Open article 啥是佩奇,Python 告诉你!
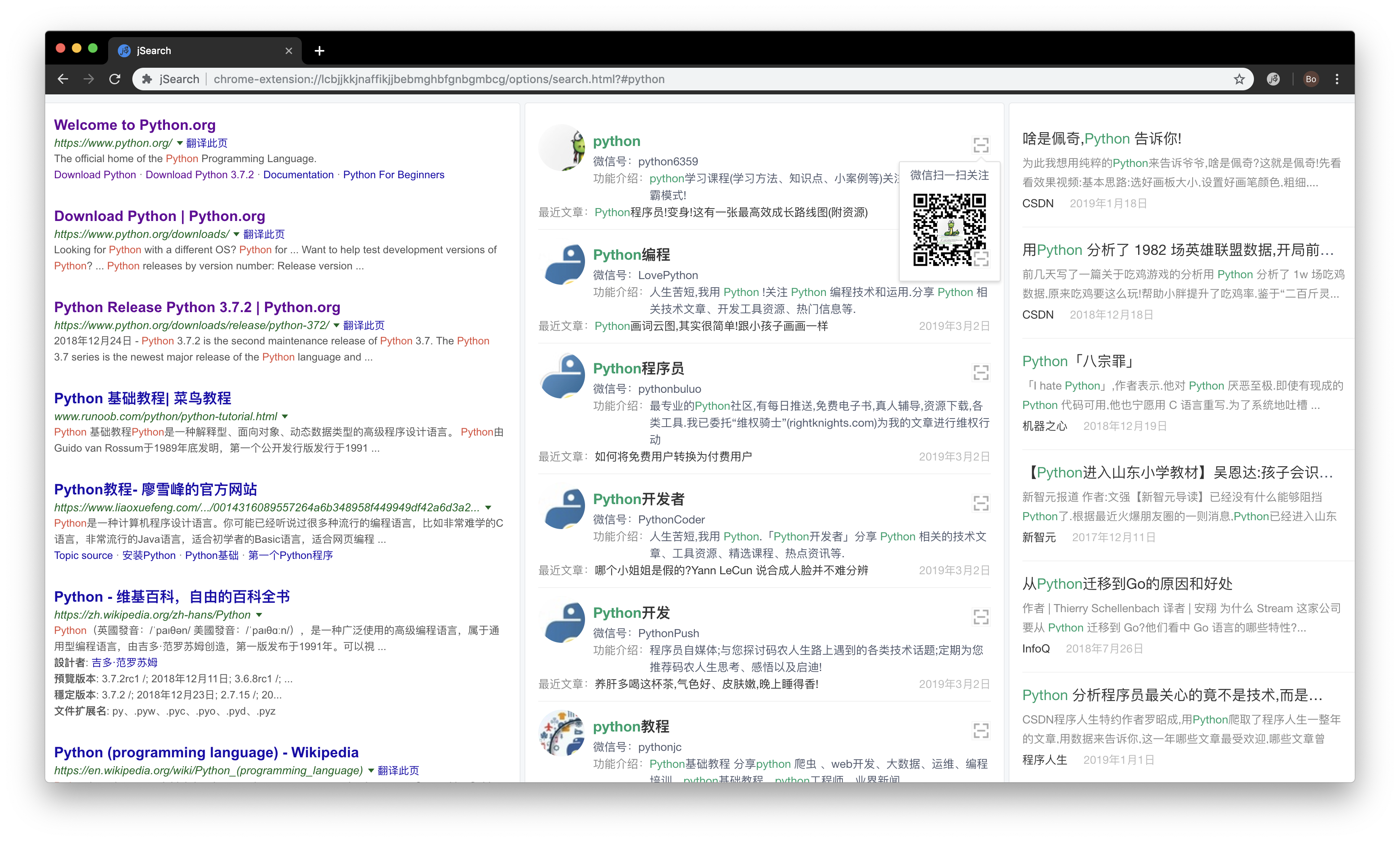Viewport: 1400px width, 842px height. [x=1101, y=138]
